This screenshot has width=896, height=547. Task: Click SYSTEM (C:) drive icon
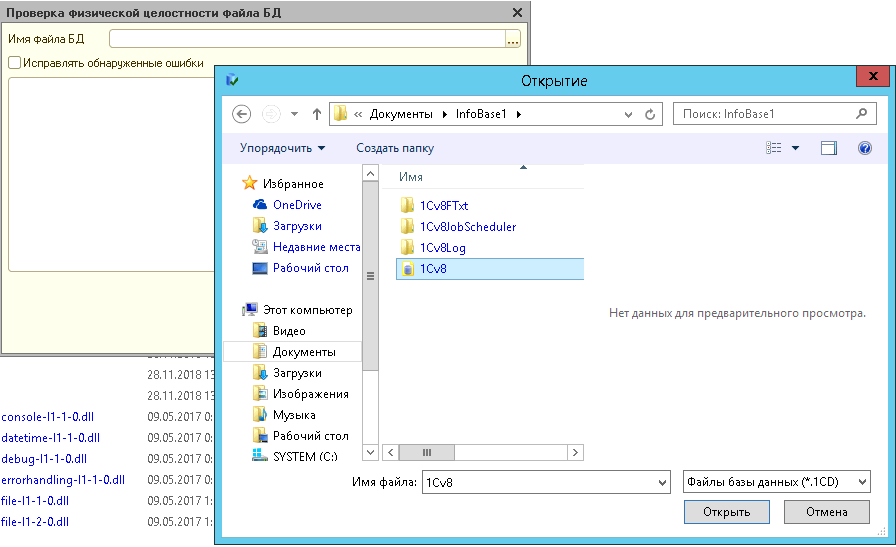click(259, 456)
